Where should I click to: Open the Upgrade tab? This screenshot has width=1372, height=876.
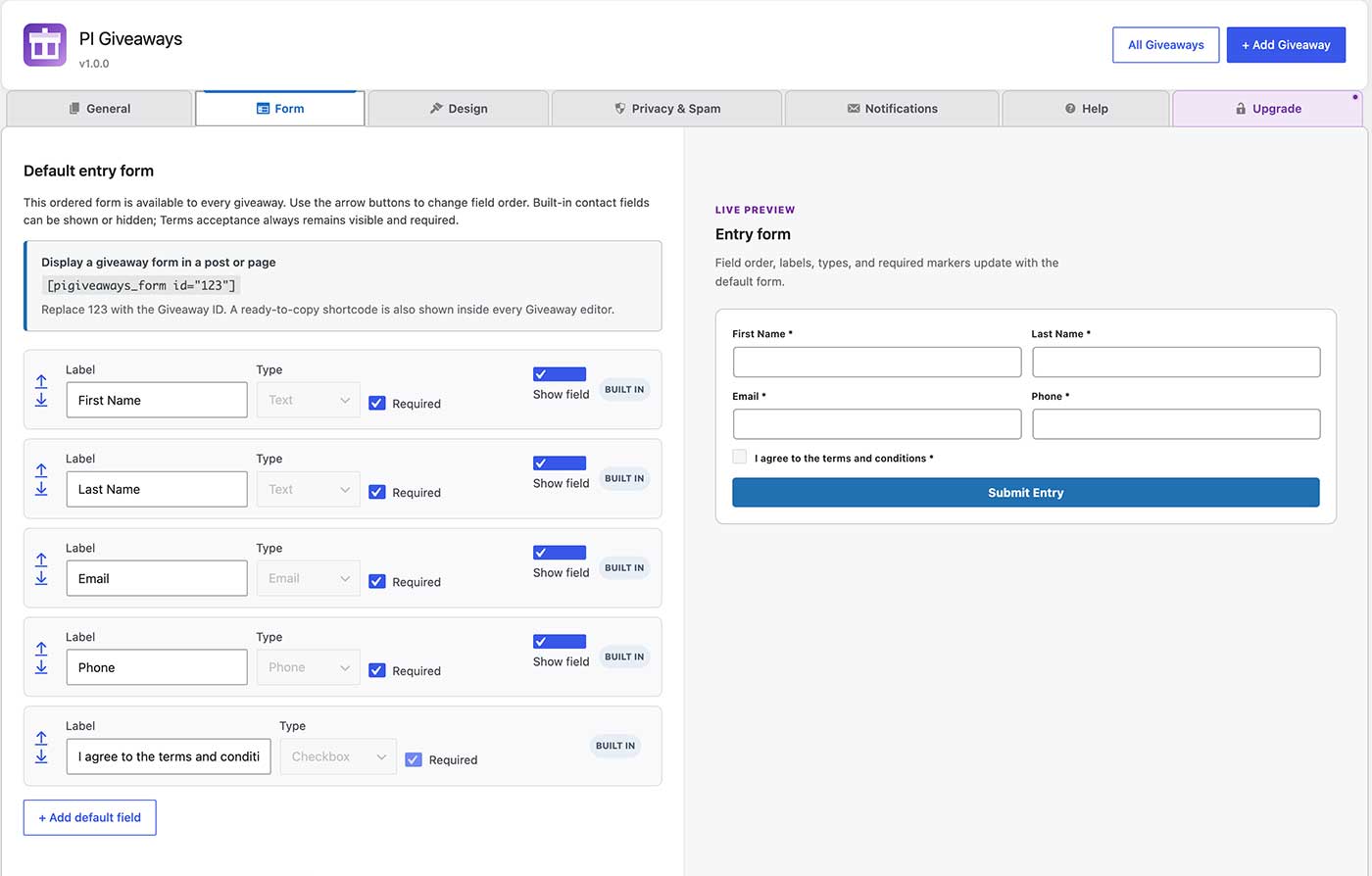pyautogui.click(x=1268, y=109)
